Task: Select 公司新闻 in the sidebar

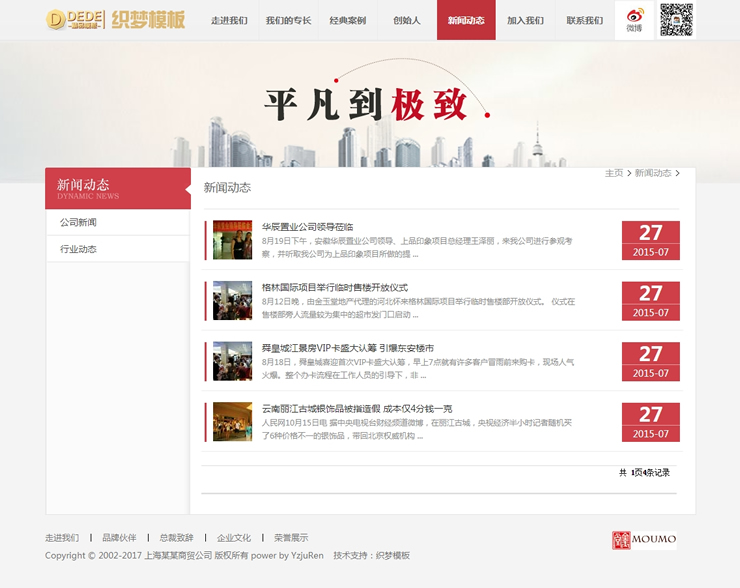Action: click(78, 222)
